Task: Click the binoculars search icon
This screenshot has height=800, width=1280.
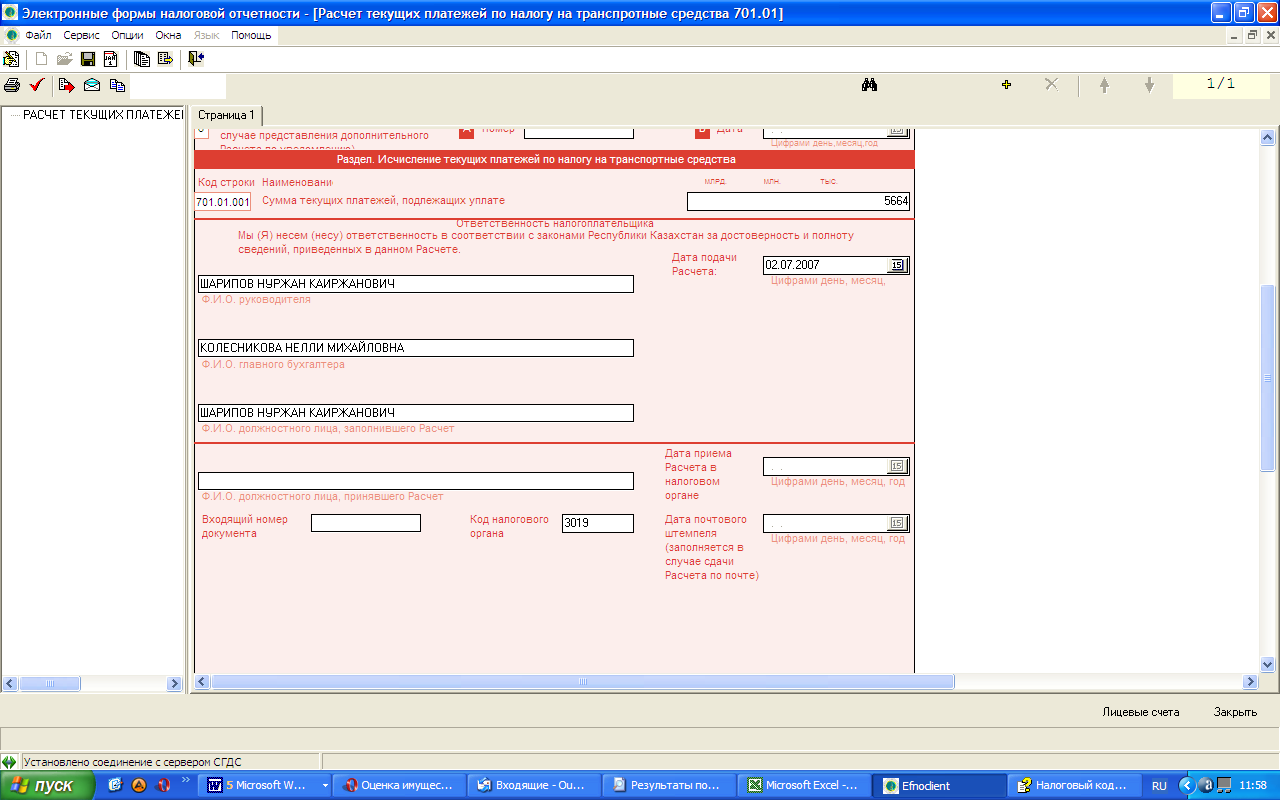Action: (869, 85)
